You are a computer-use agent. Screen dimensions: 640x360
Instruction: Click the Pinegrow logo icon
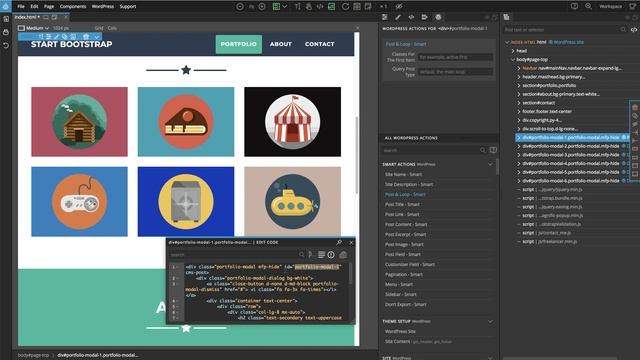click(x=6, y=6)
